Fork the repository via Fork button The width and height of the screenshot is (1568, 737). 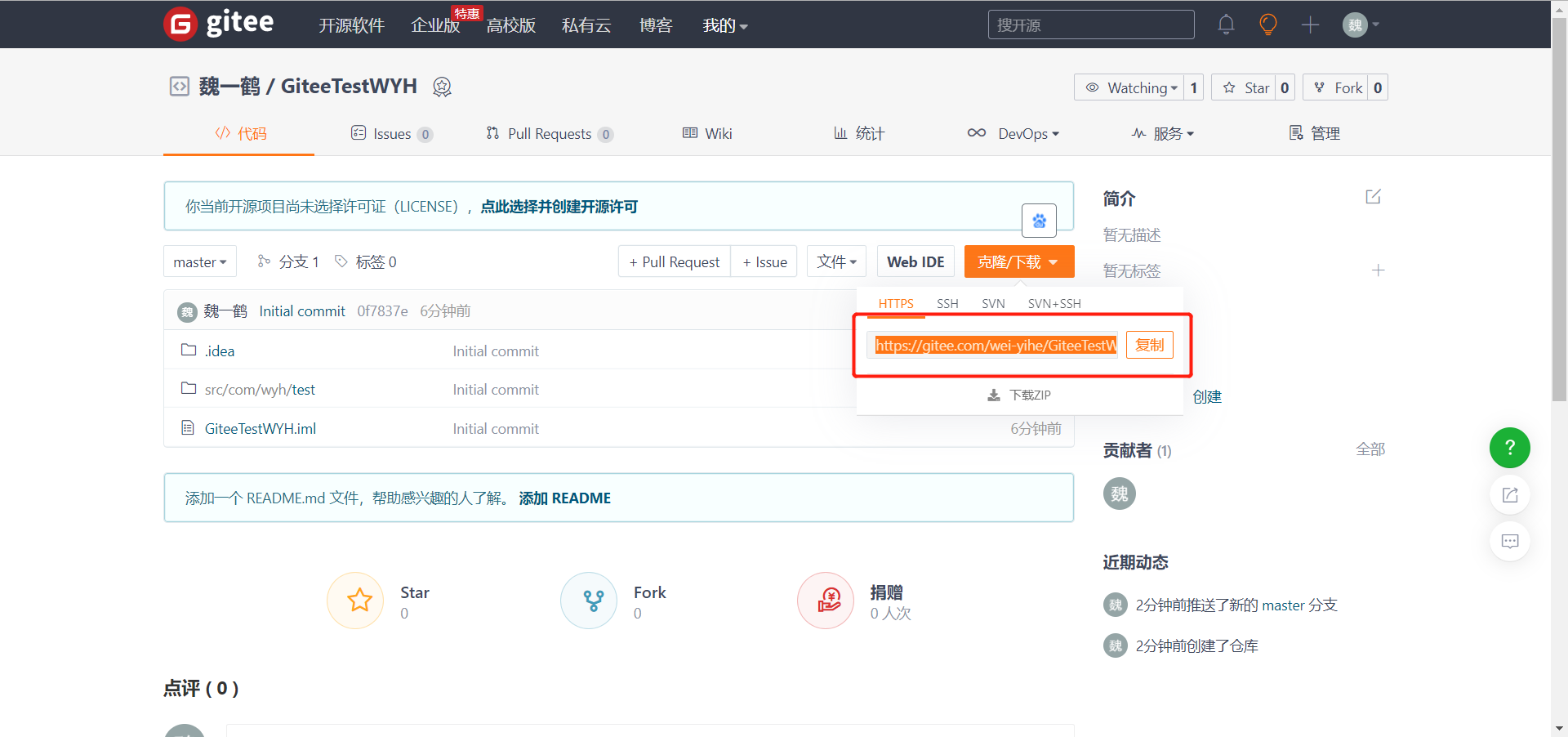(1335, 87)
